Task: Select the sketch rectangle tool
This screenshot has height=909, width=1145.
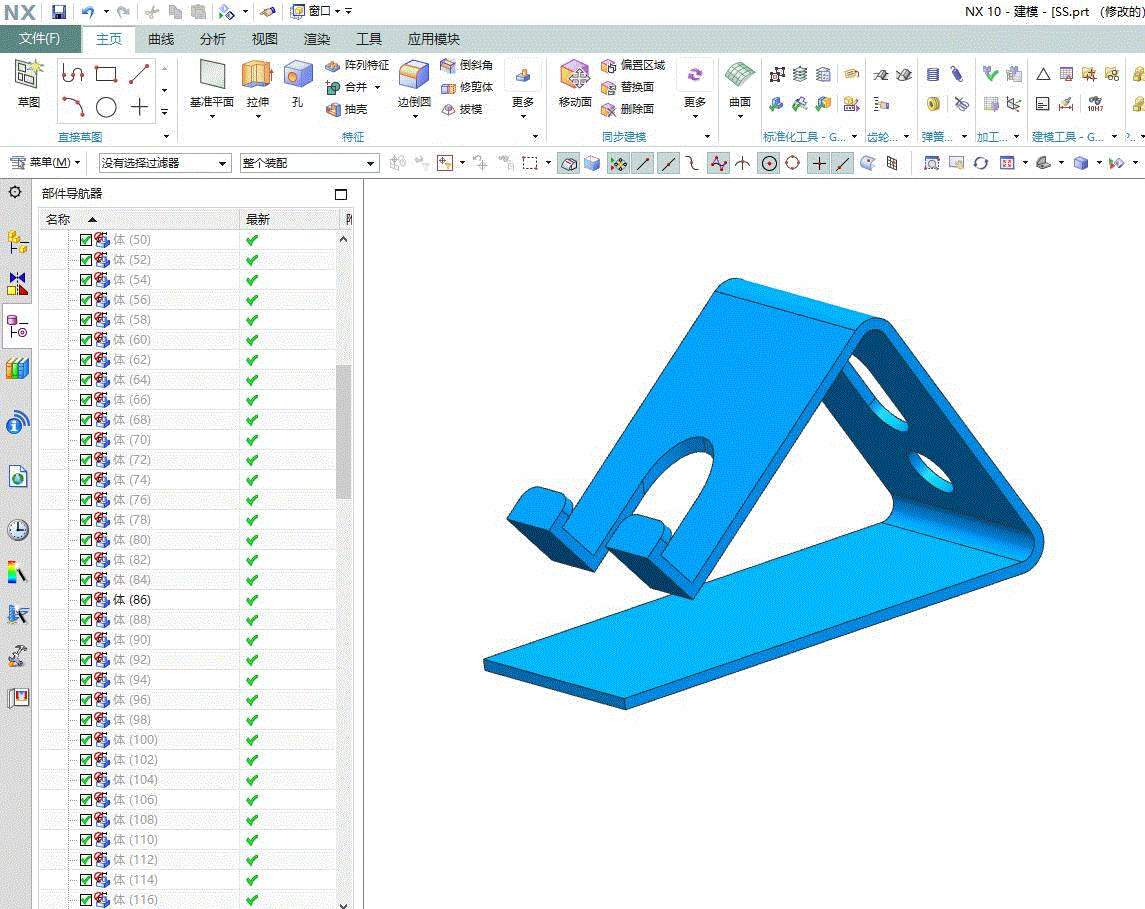Action: click(107, 74)
